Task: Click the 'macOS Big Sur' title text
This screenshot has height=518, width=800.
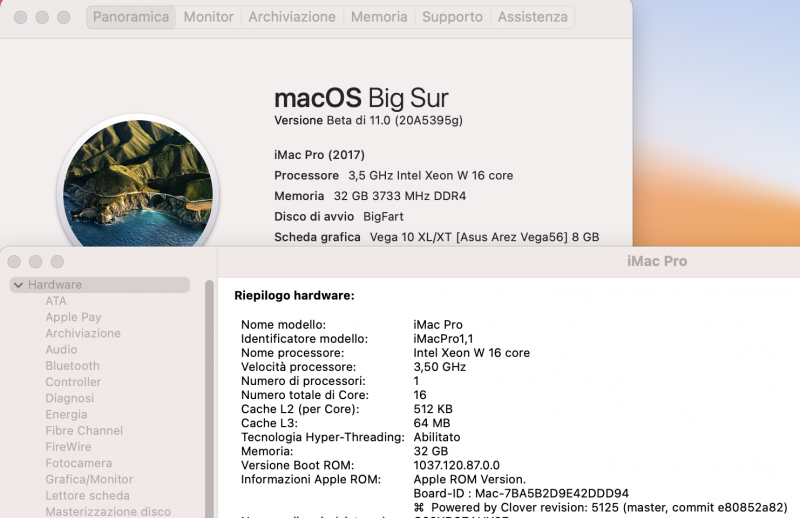Action: coord(361,98)
